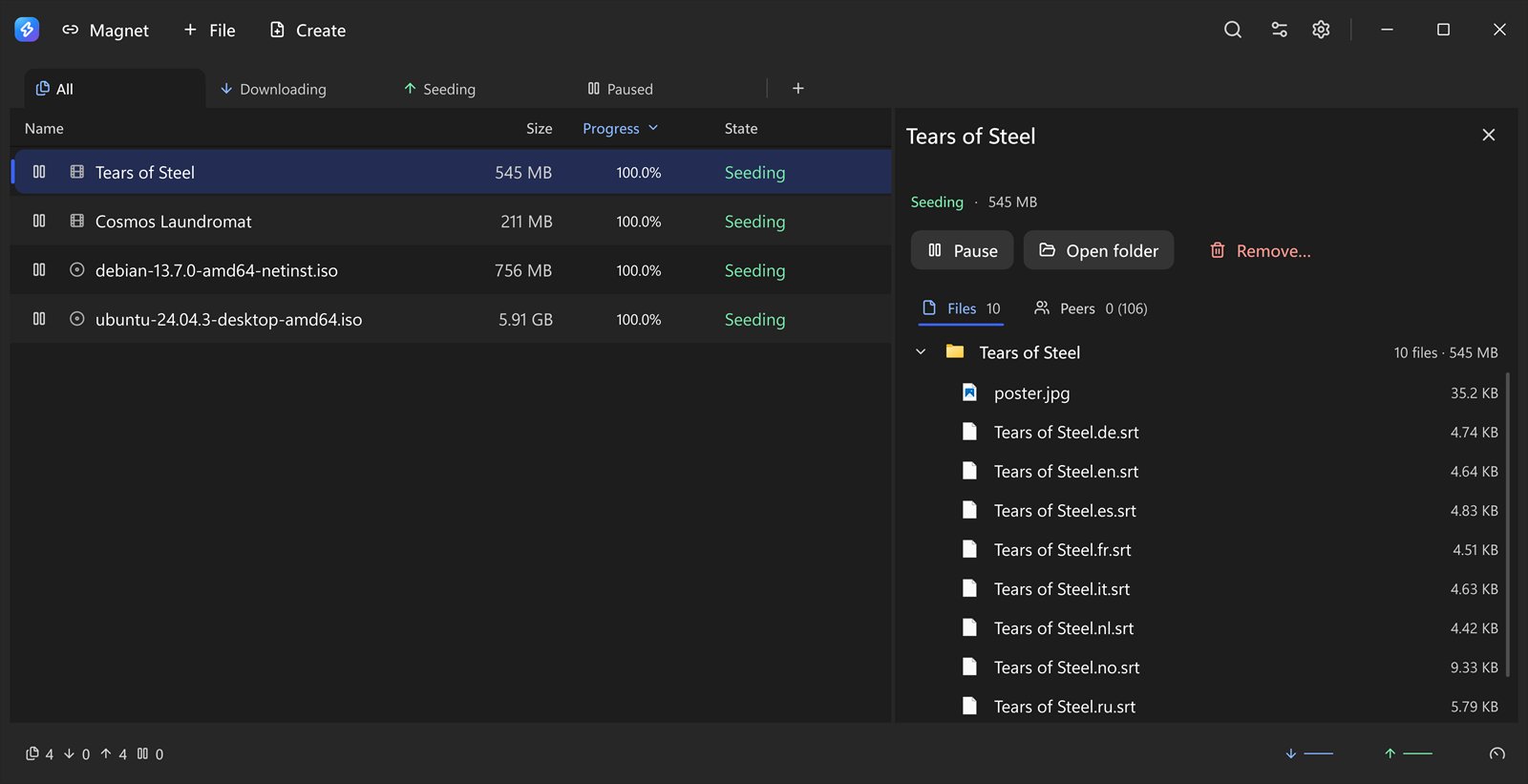Click the downloading count in status bar

tap(76, 753)
